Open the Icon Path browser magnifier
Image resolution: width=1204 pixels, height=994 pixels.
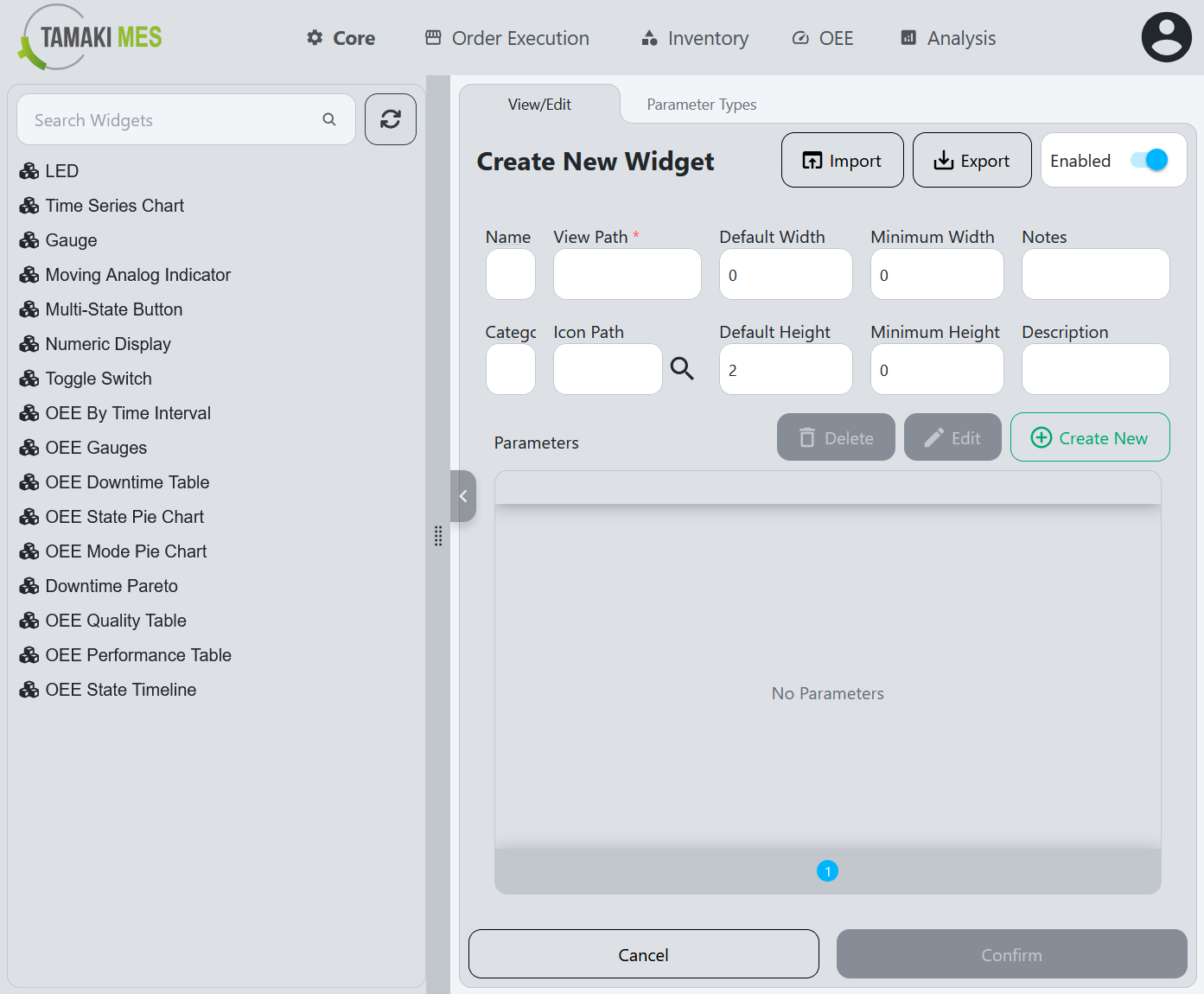[x=682, y=368]
